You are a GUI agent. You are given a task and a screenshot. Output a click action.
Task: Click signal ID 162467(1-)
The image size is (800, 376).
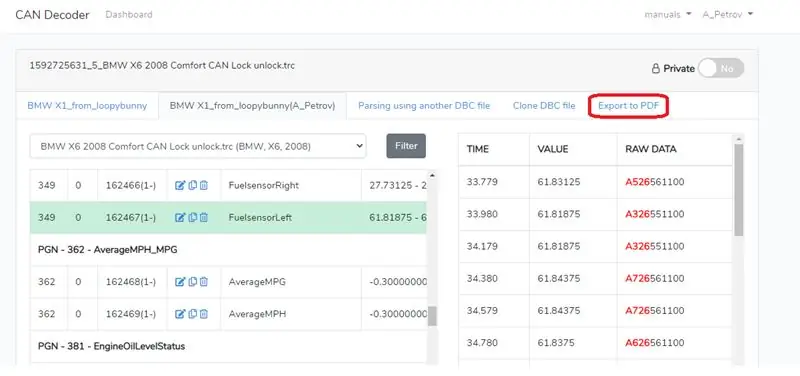131,218
